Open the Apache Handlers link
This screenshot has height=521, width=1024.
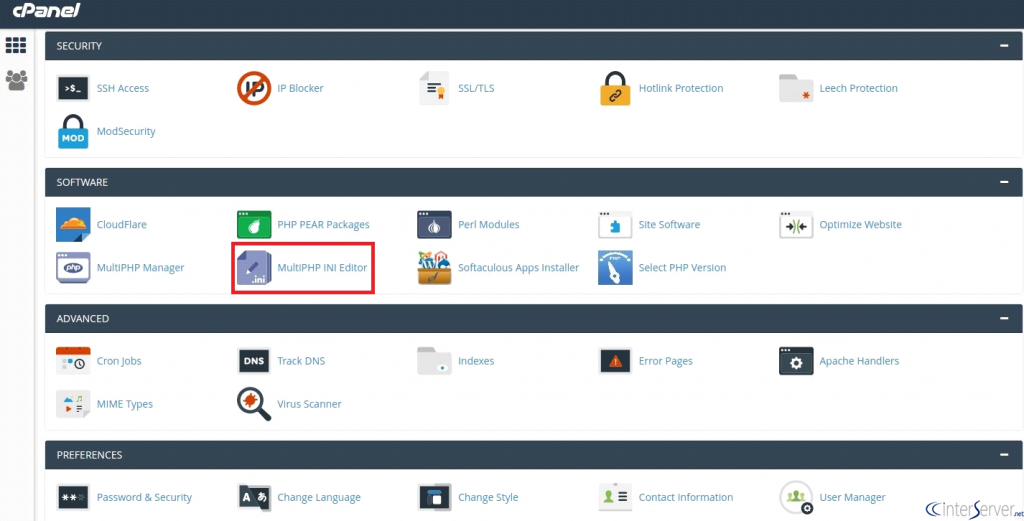point(859,361)
